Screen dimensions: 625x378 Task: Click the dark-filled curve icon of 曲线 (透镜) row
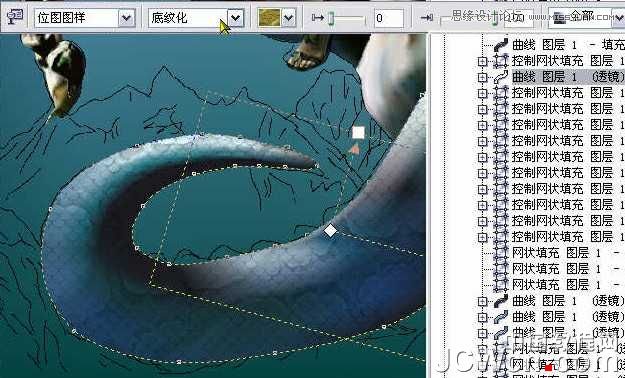coord(501,301)
